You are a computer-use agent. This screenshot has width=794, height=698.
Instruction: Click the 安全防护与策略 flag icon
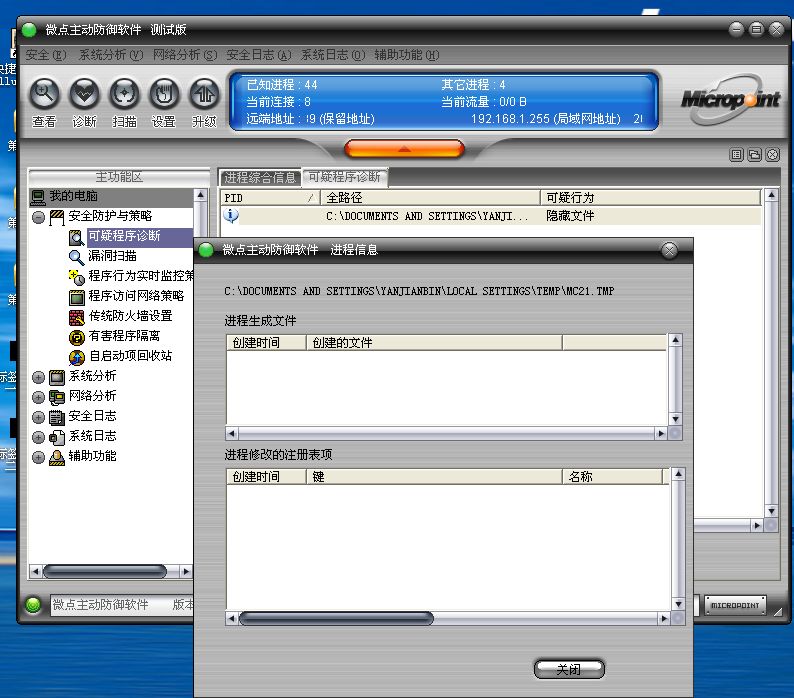tap(57, 217)
